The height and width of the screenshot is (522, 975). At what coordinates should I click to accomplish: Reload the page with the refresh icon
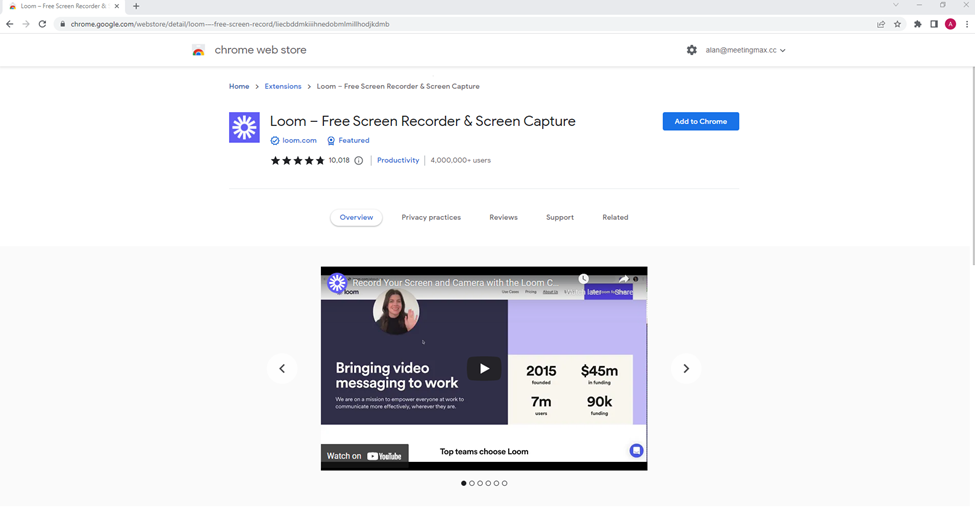click(x=42, y=24)
